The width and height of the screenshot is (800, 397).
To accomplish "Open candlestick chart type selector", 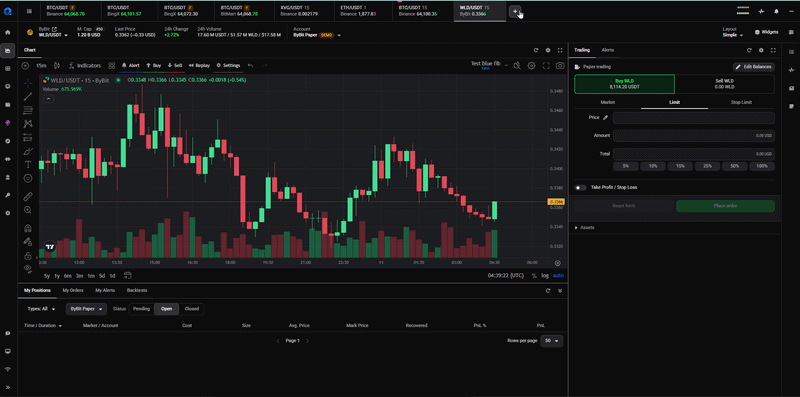I will tap(57, 65).
